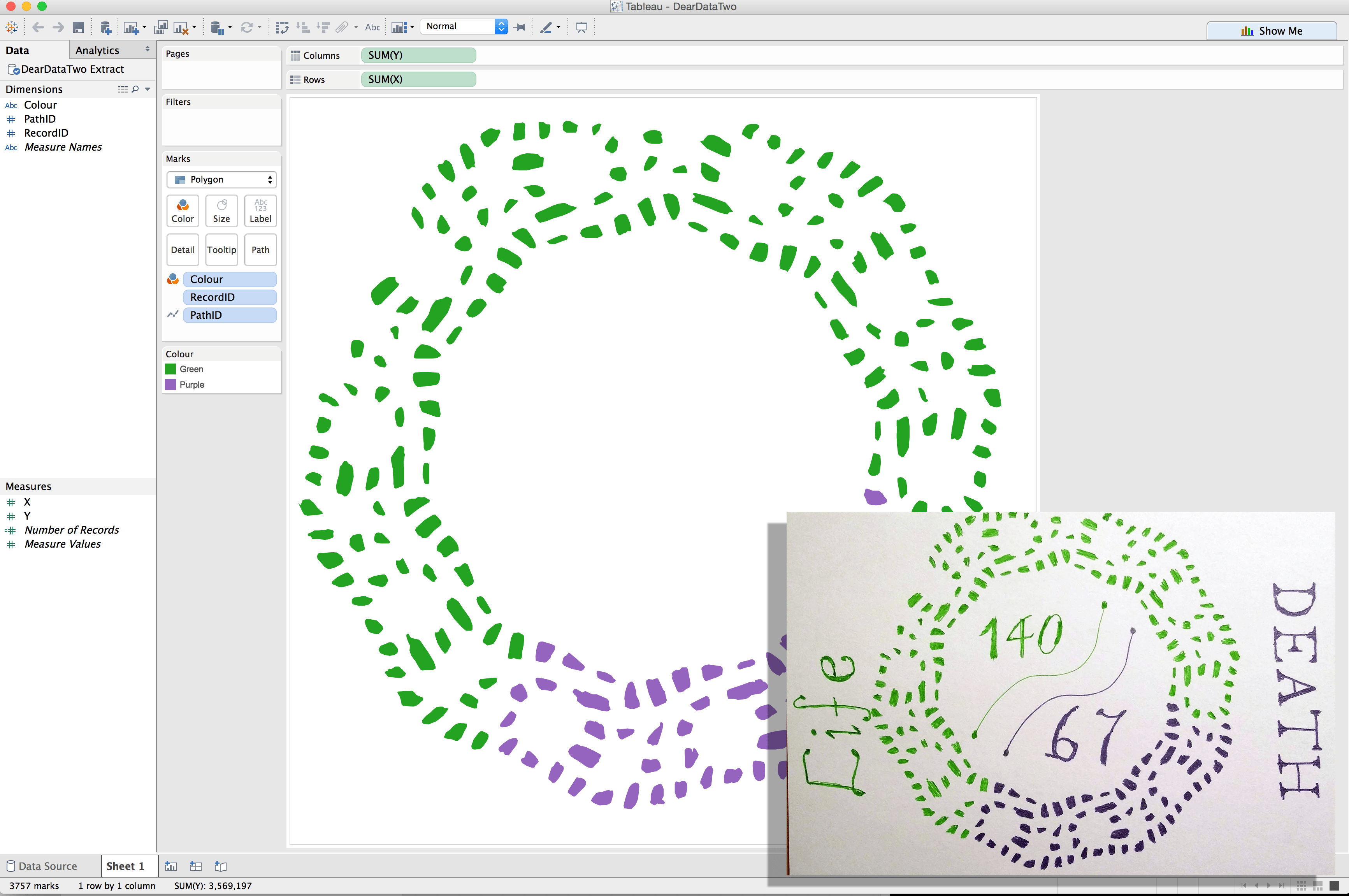1349x896 pixels.
Task: Click the Show Me button
Action: click(1271, 31)
